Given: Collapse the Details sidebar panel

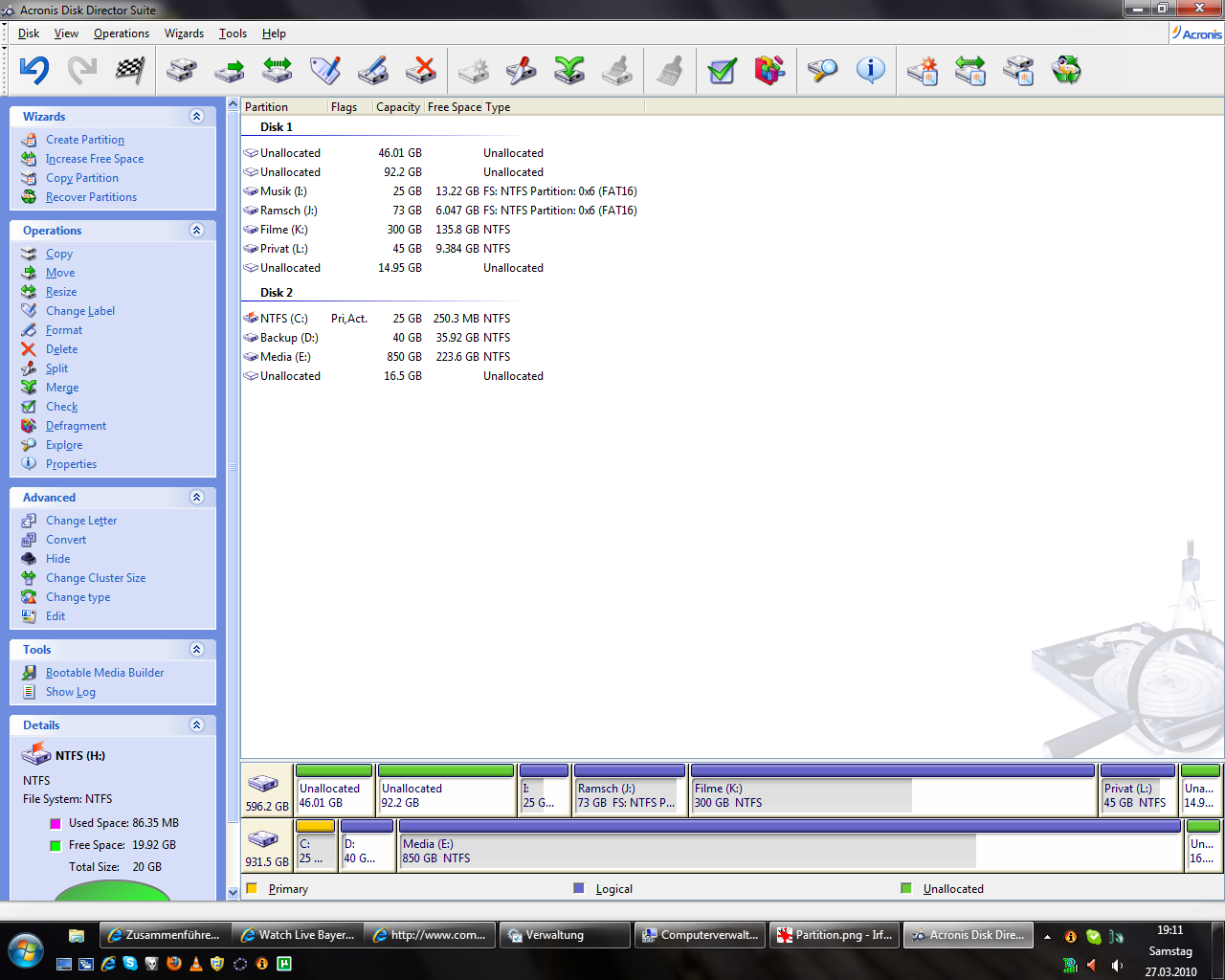Looking at the screenshot, I should tap(197, 724).
